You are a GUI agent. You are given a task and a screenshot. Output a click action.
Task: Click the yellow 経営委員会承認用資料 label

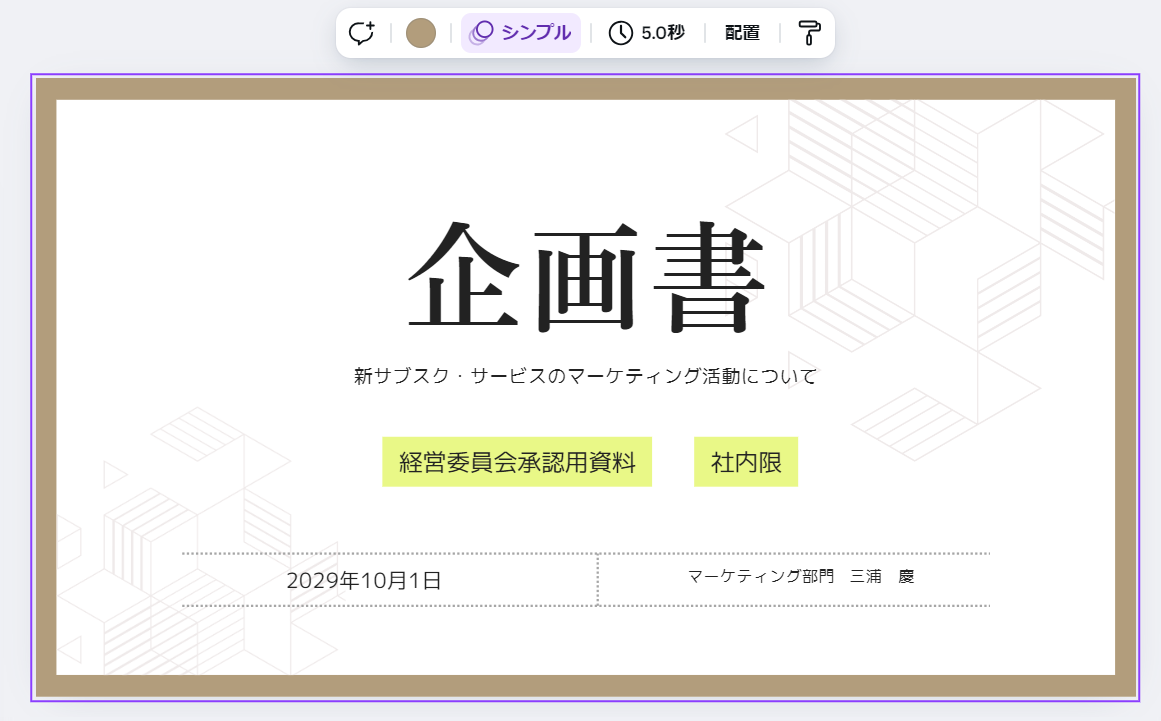[x=517, y=462]
